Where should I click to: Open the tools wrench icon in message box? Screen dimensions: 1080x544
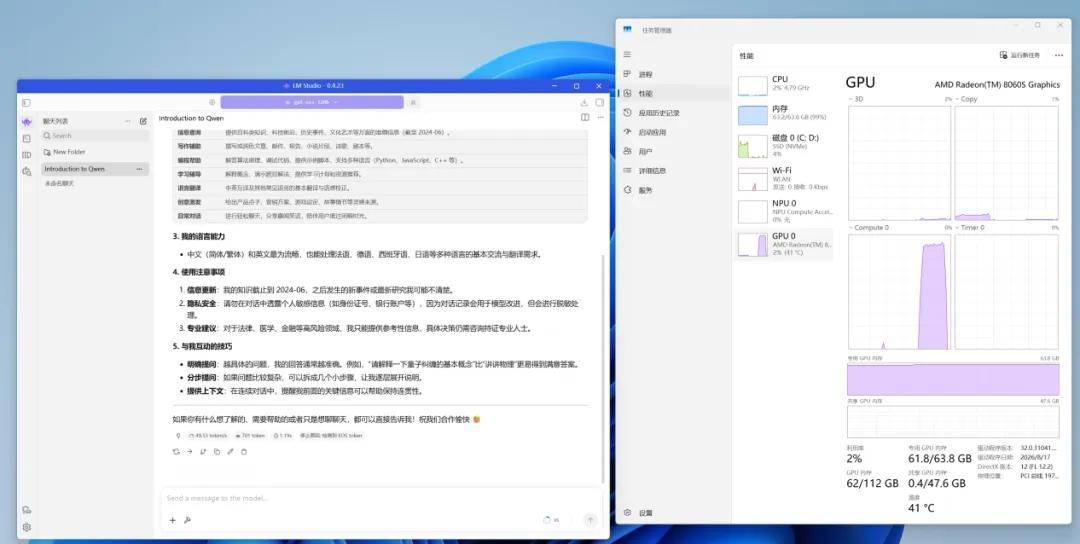click(187, 520)
